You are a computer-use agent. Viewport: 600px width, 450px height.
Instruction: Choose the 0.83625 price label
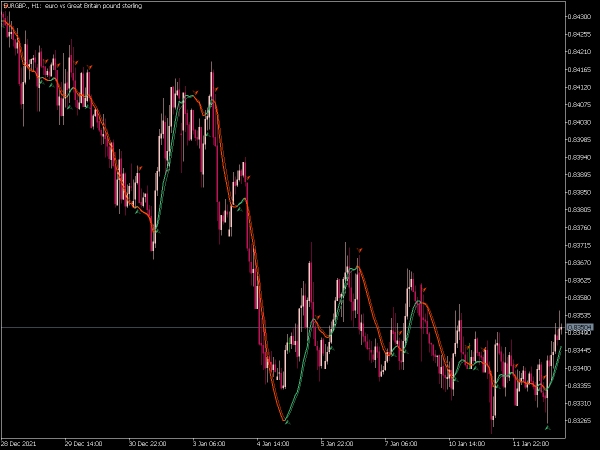point(579,280)
